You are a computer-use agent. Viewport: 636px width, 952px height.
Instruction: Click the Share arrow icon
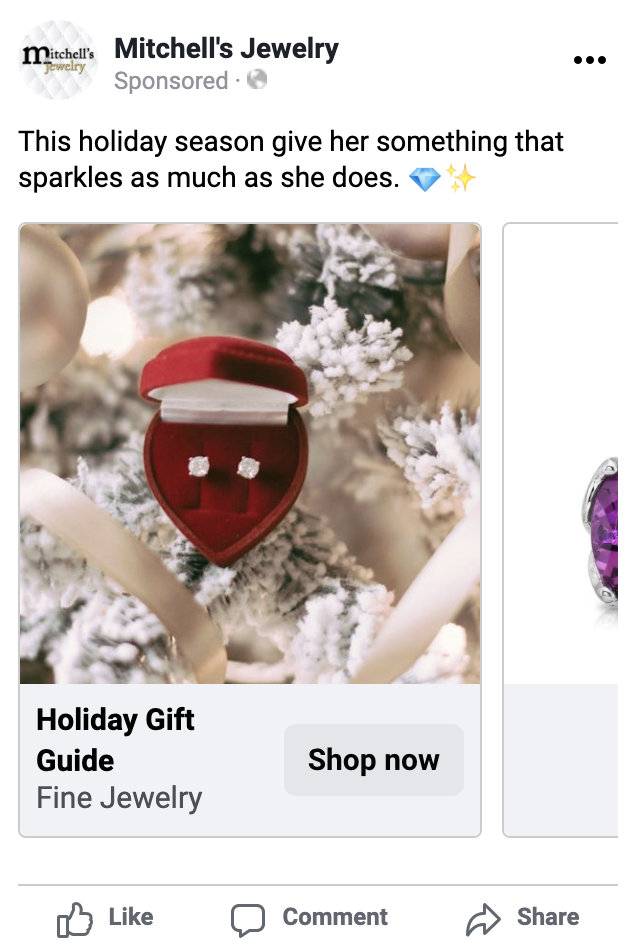pyautogui.click(x=484, y=919)
